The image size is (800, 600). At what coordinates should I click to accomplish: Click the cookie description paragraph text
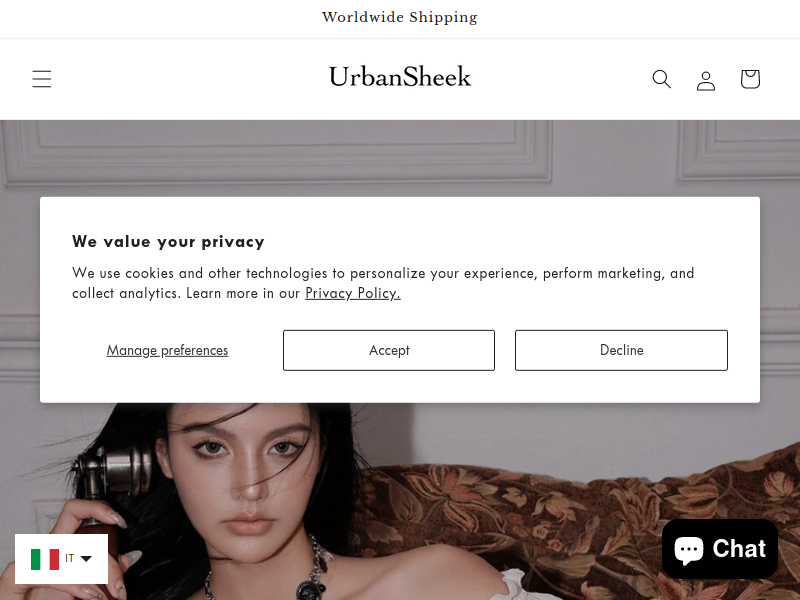coord(383,283)
